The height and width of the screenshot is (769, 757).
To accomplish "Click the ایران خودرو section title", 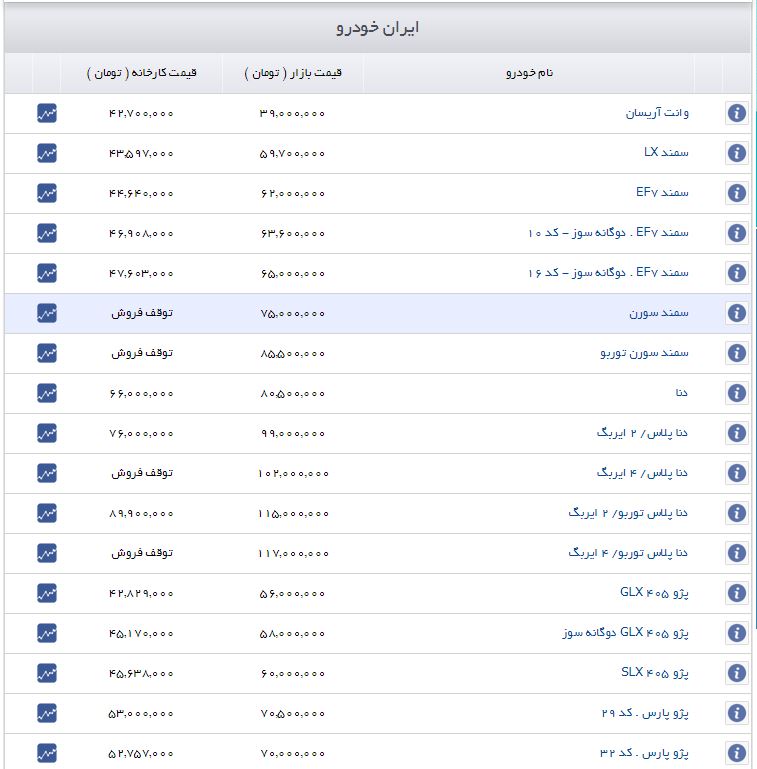I will (378, 28).
